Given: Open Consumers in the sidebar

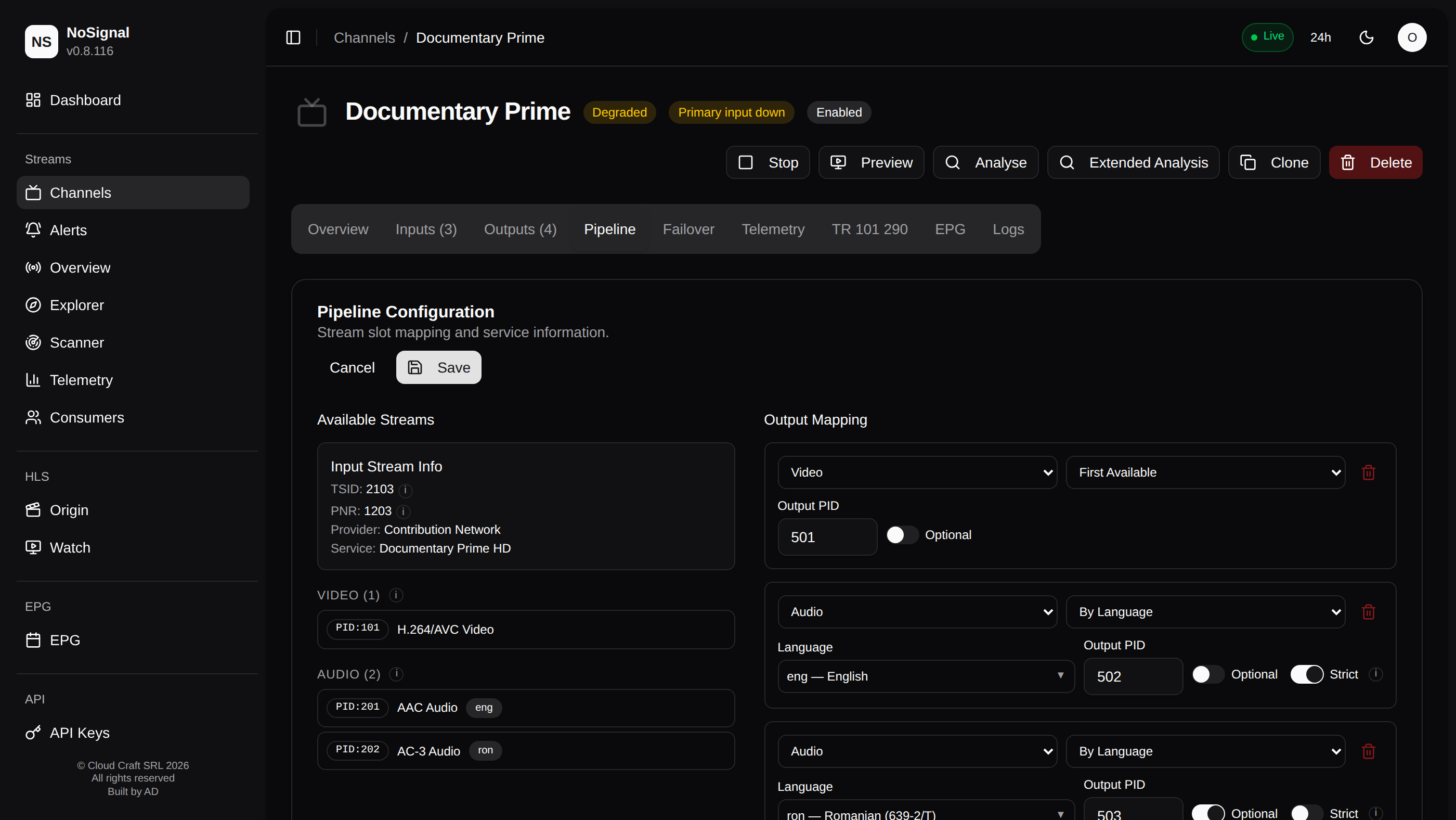Looking at the screenshot, I should click(133, 417).
